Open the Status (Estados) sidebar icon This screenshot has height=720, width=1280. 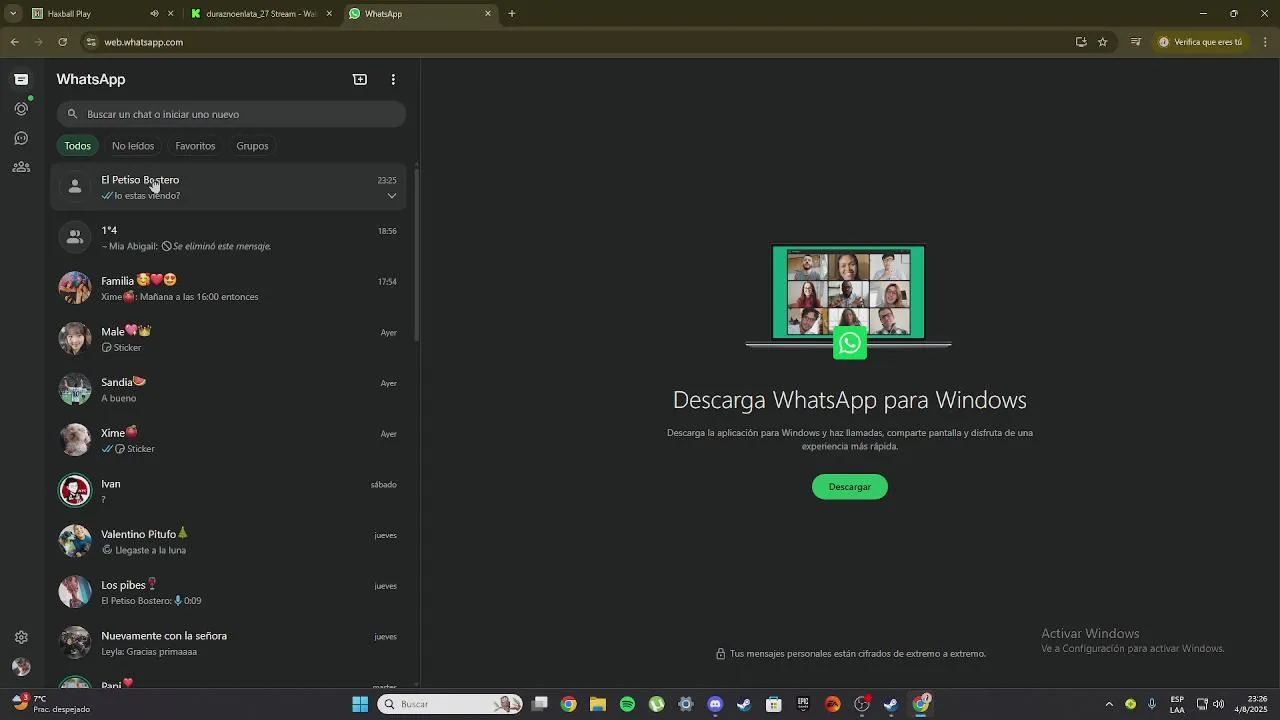[21, 108]
